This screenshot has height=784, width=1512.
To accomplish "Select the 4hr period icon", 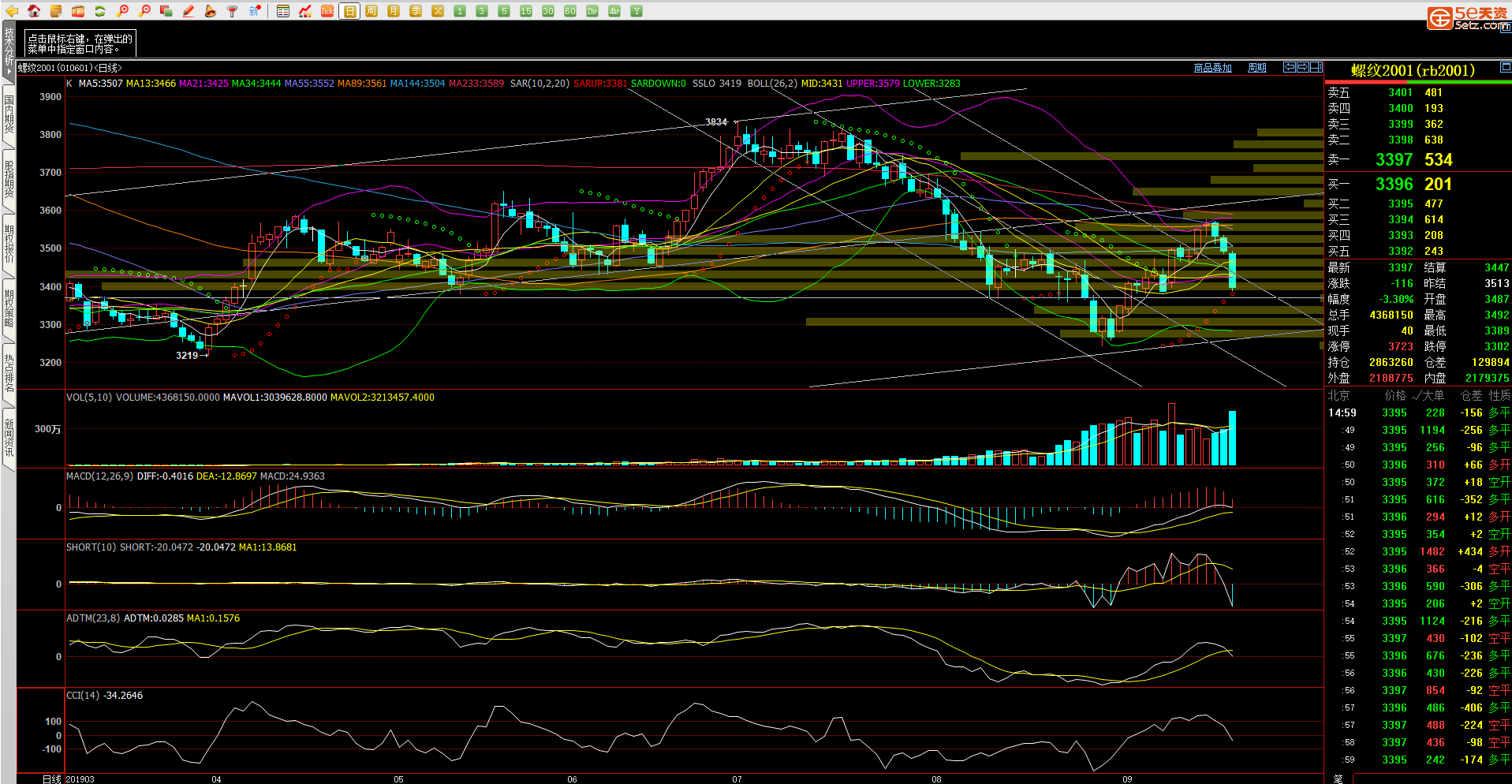I will pyautogui.click(x=614, y=11).
